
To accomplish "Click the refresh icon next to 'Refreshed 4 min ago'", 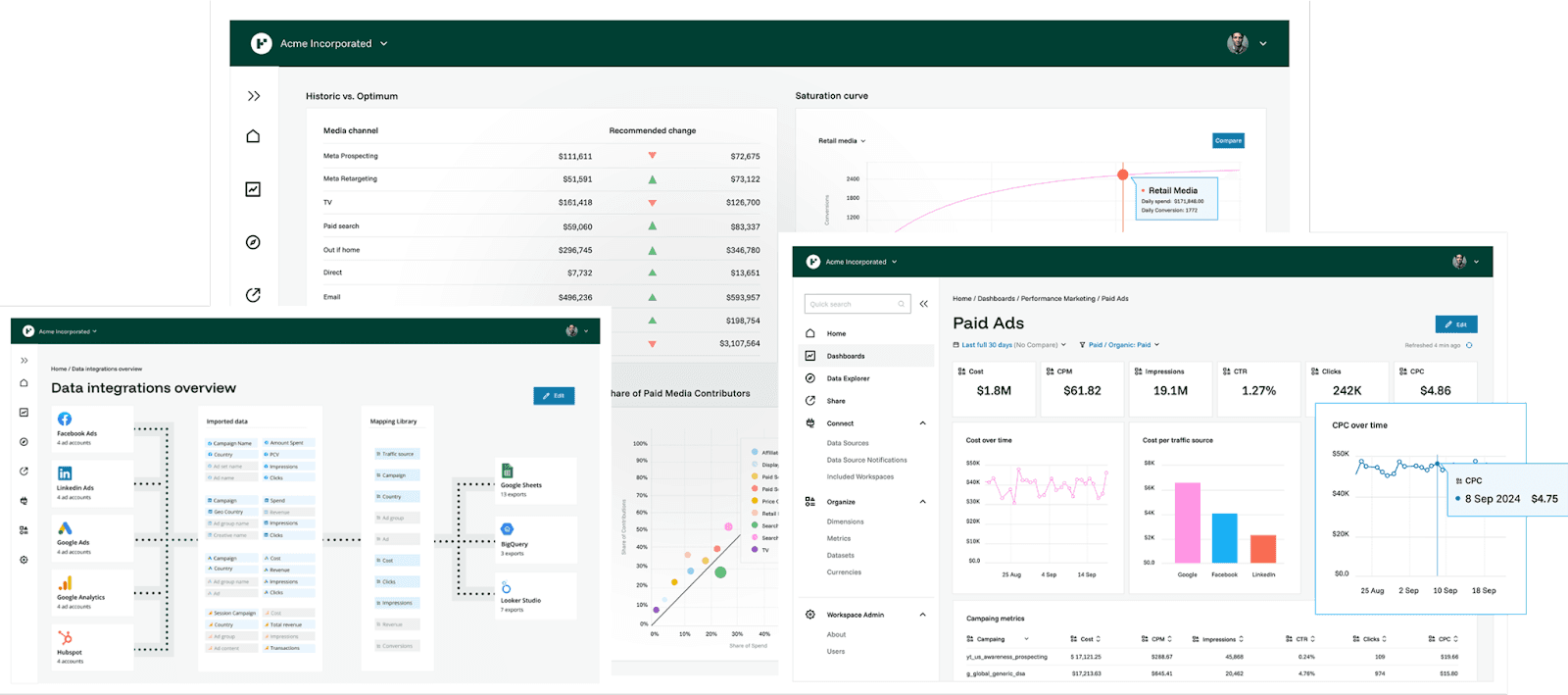I will pos(1469,345).
